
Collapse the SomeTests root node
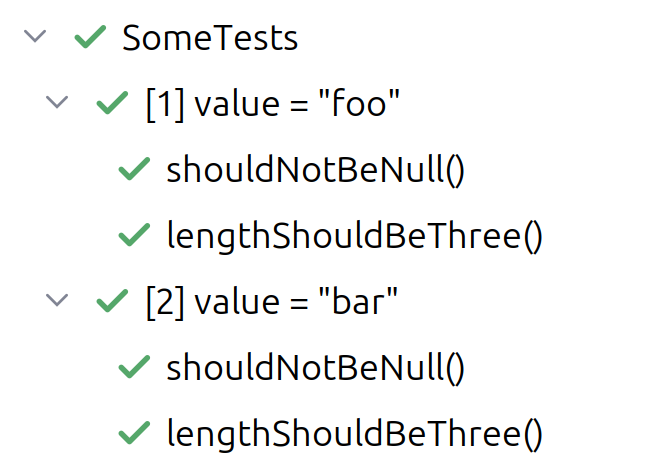coord(36,37)
